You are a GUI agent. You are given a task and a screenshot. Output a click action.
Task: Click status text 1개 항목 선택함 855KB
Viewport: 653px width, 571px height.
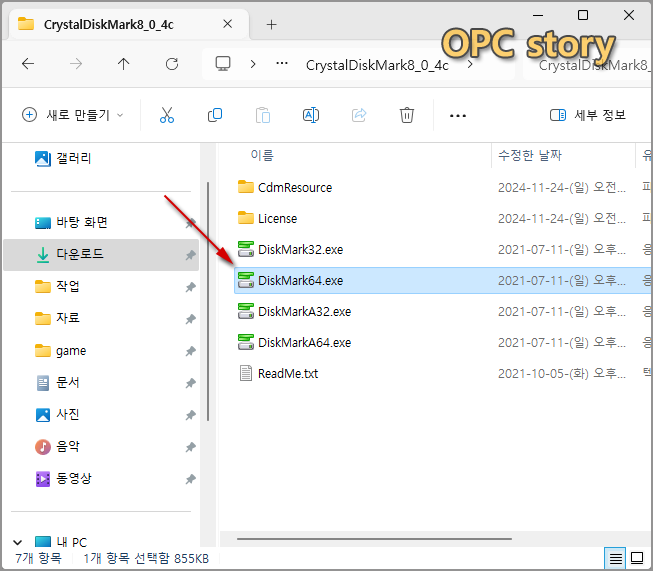click(146, 558)
